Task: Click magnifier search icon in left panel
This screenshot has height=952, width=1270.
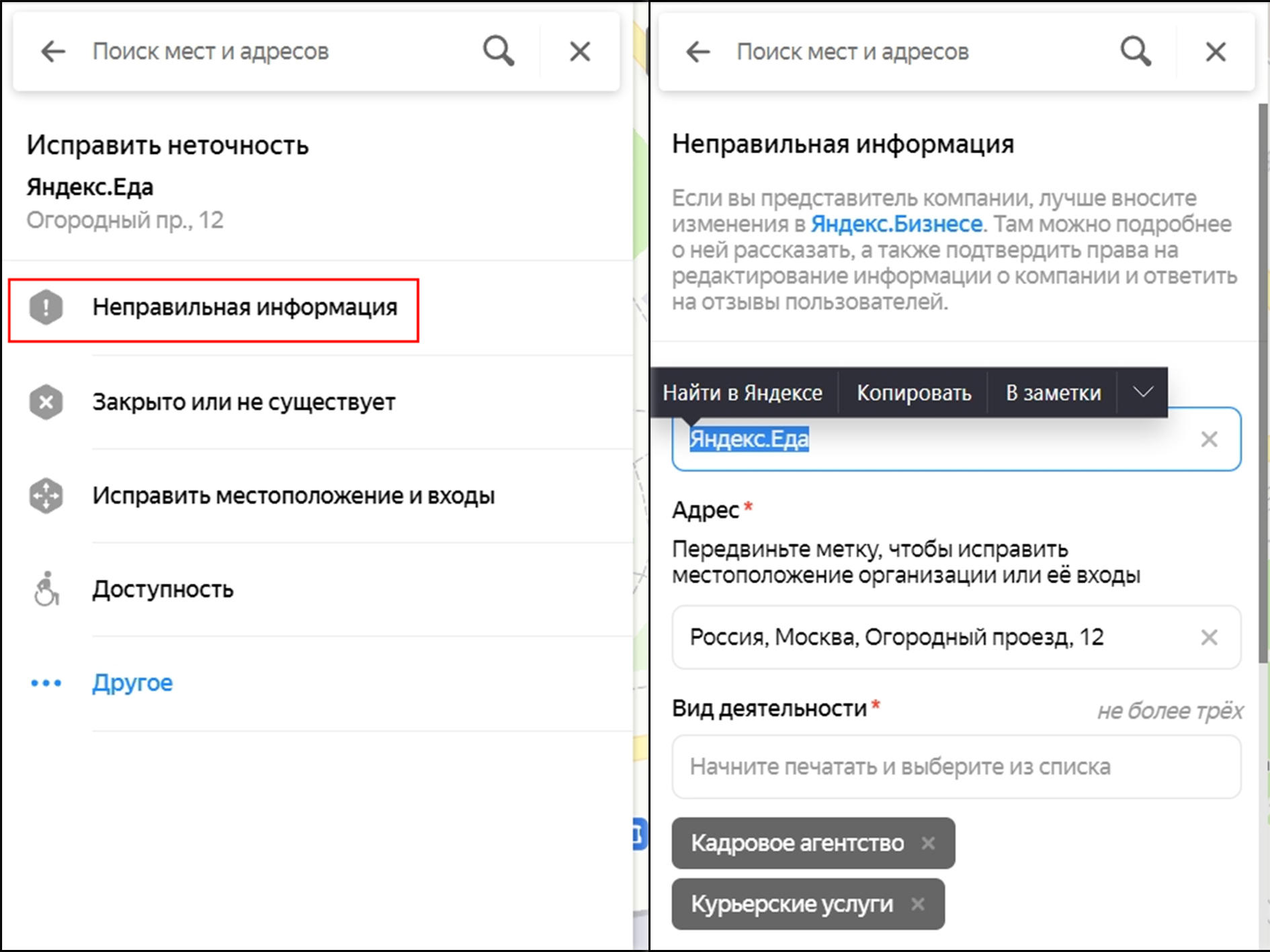Action: pyautogui.click(x=498, y=51)
